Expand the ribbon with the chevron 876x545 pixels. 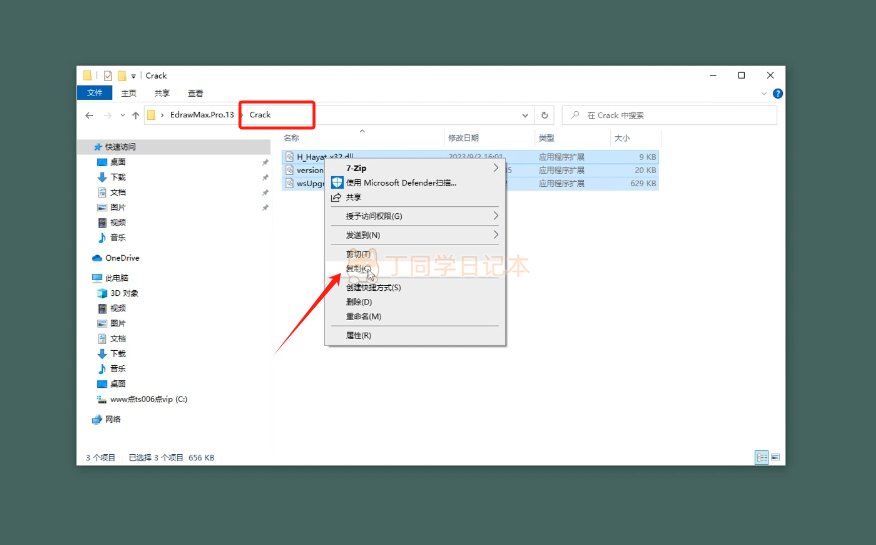coord(764,94)
